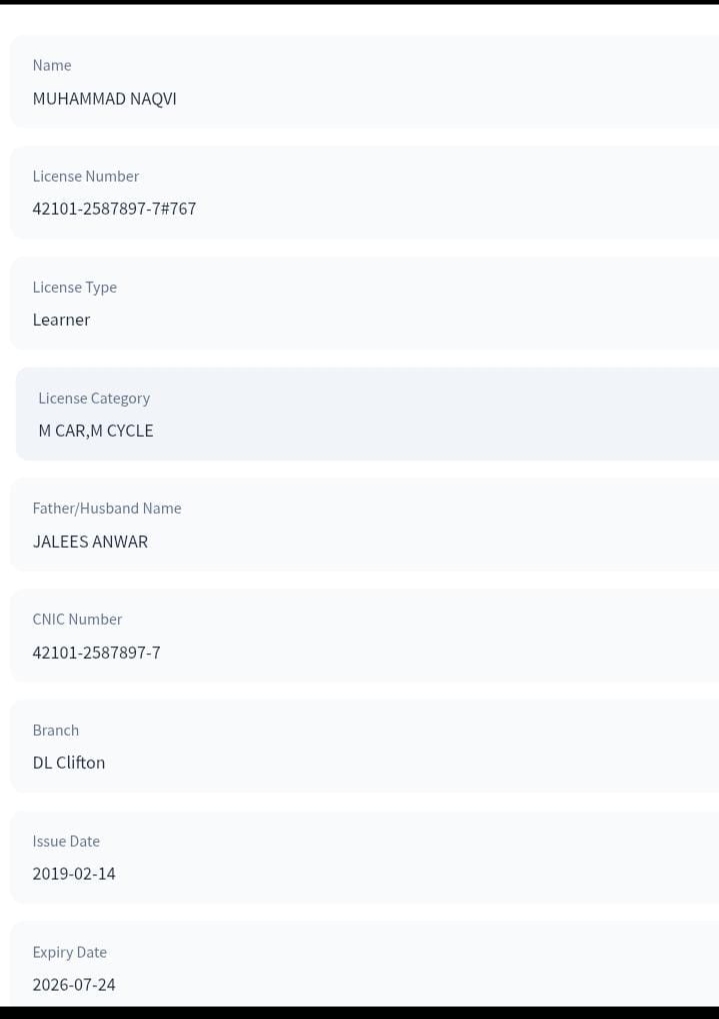
Task: Click the License Number label
Action: click(x=86, y=176)
